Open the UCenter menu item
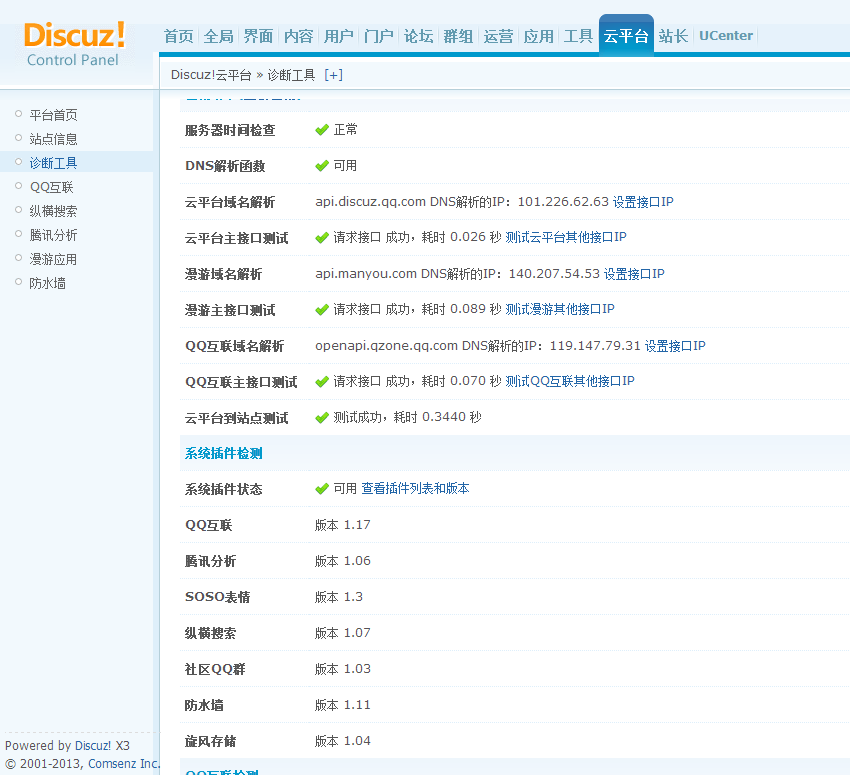The width and height of the screenshot is (850, 775). click(x=726, y=36)
